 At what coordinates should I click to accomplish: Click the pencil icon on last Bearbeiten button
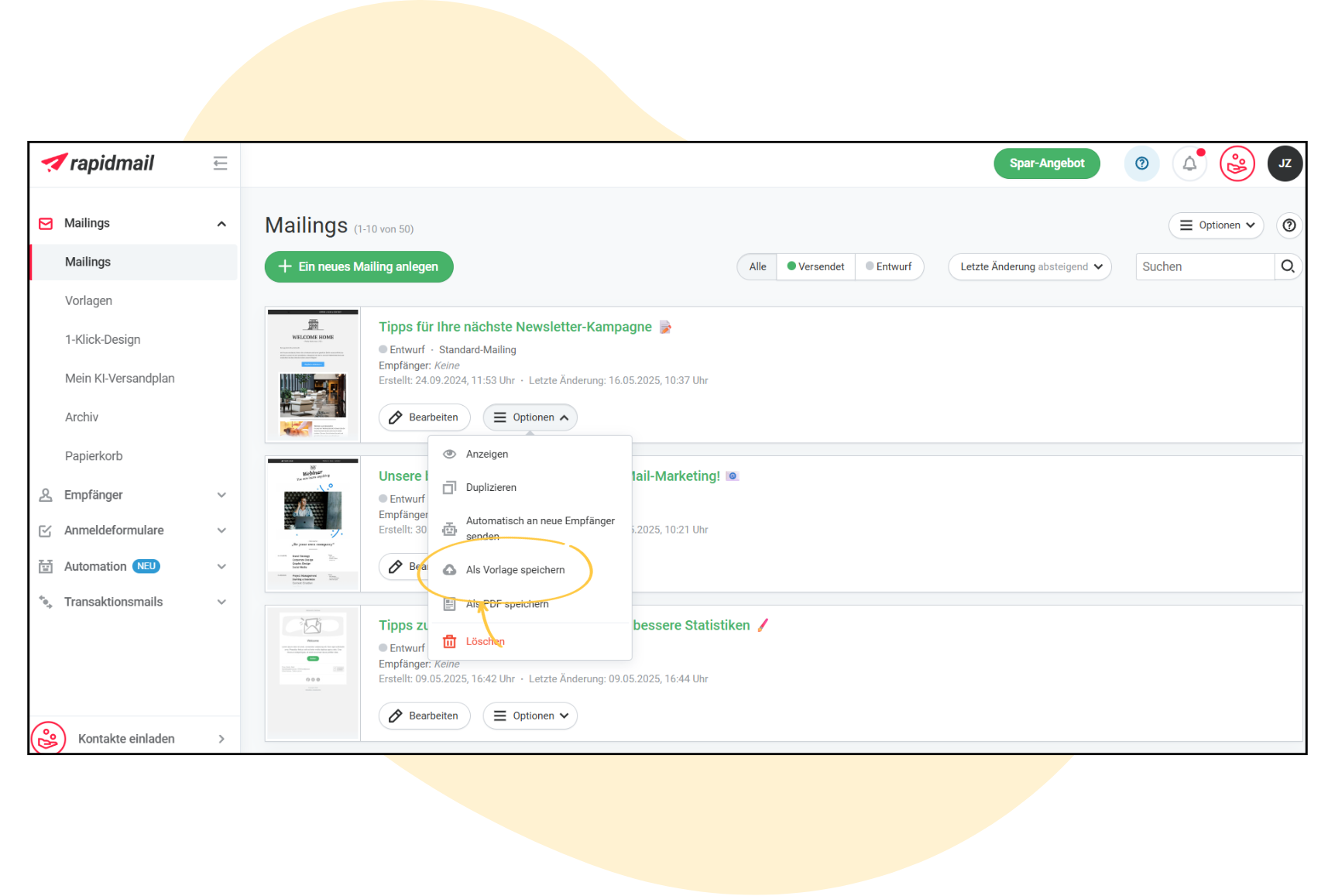[396, 716]
